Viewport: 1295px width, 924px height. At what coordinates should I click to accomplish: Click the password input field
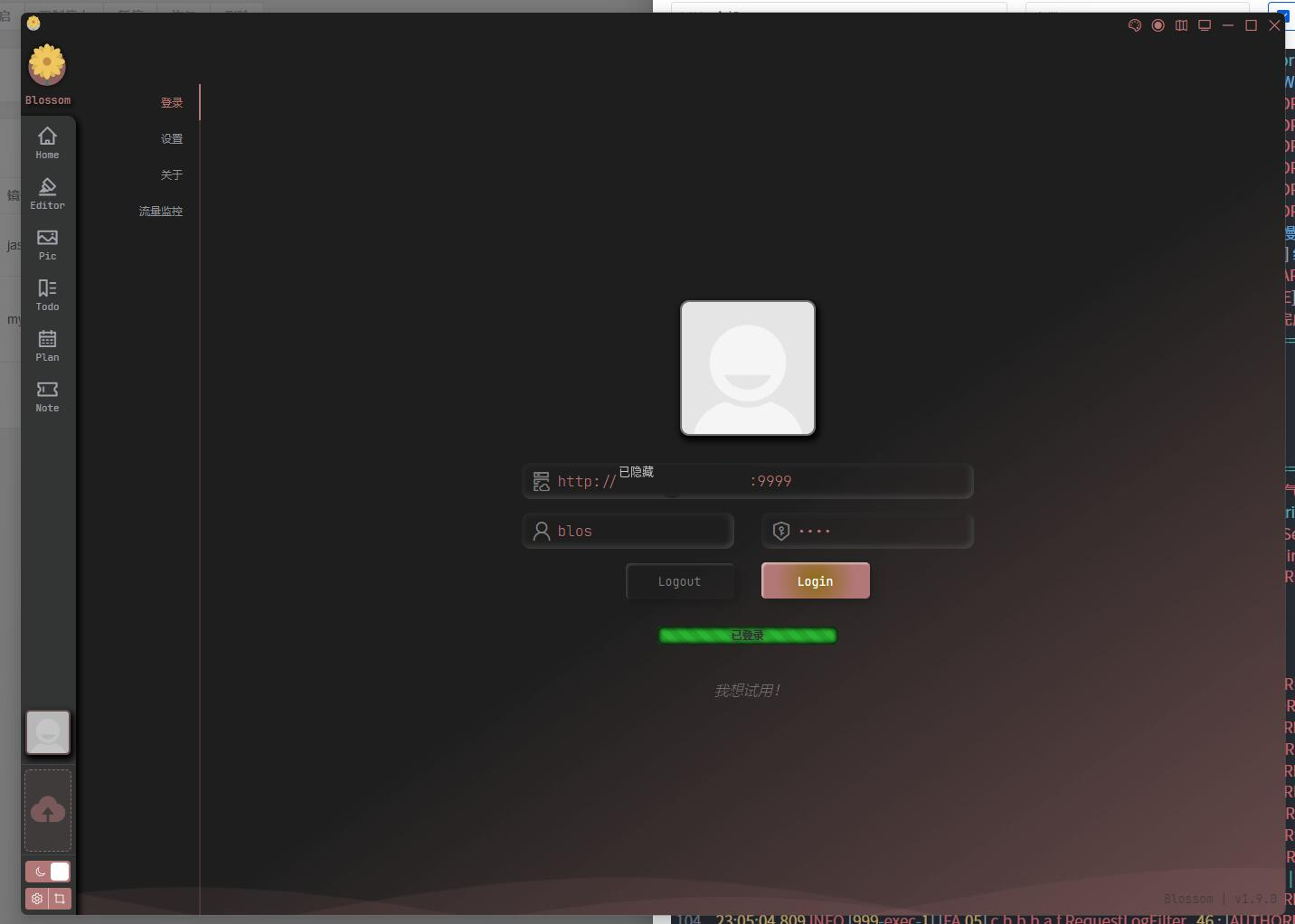tap(867, 531)
